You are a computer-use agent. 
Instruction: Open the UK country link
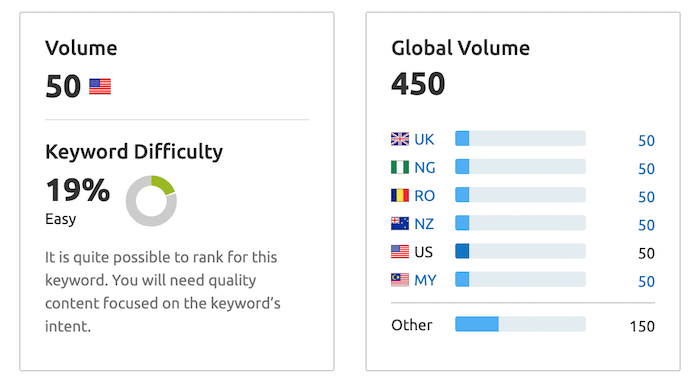click(x=424, y=140)
